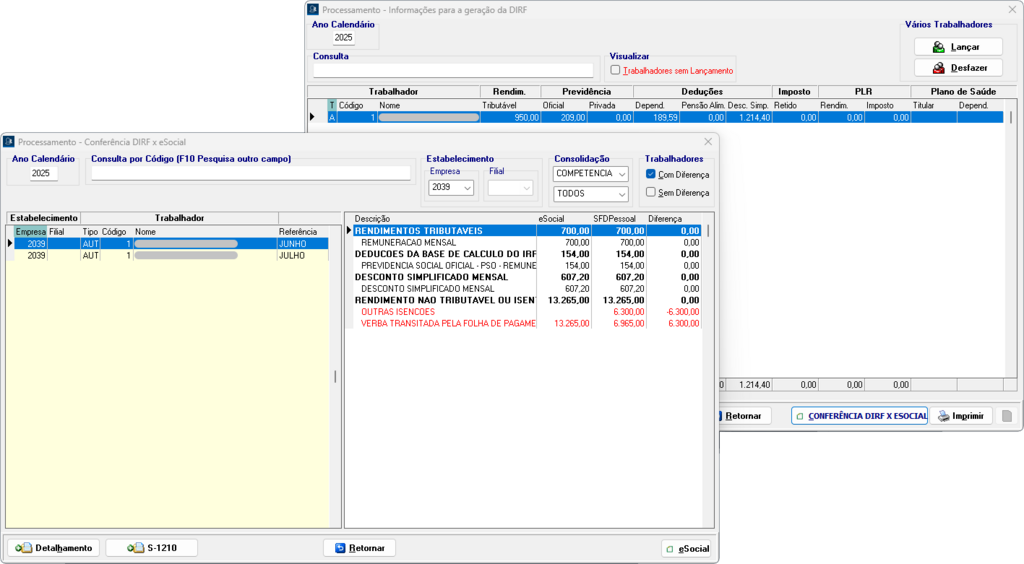Open the S-1210 event view

pyautogui.click(x=151, y=548)
